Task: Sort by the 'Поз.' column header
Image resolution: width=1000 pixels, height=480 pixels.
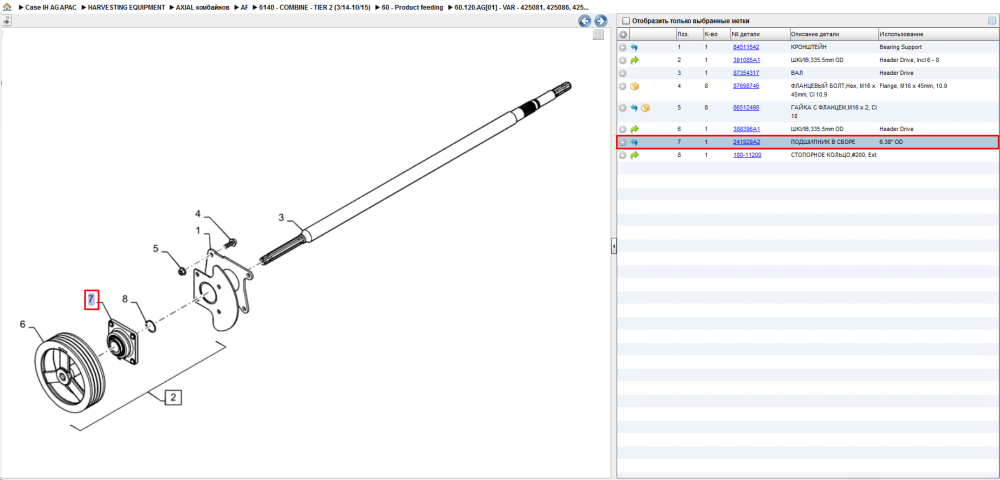Action: click(688, 34)
